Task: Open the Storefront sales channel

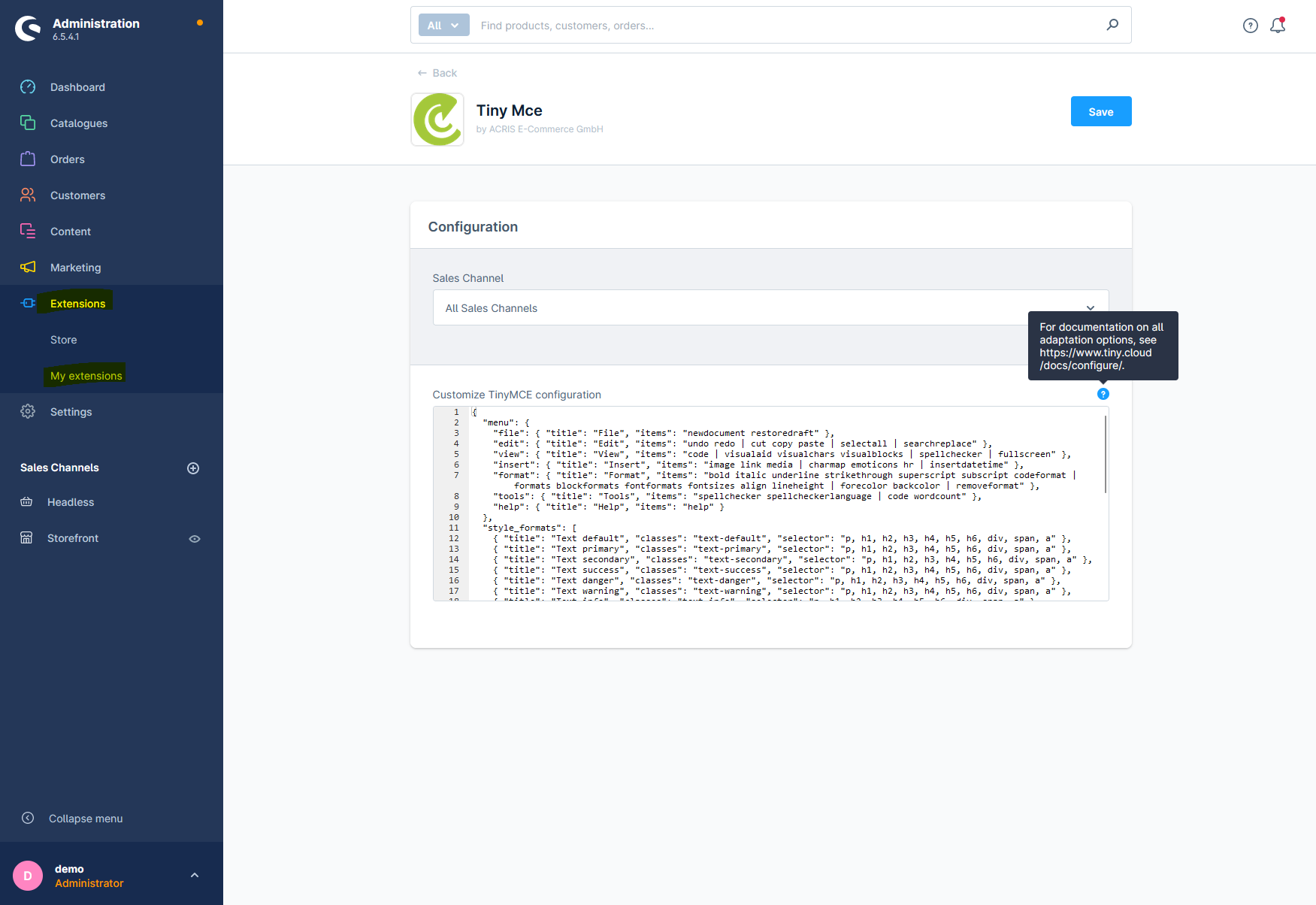Action: pos(73,538)
